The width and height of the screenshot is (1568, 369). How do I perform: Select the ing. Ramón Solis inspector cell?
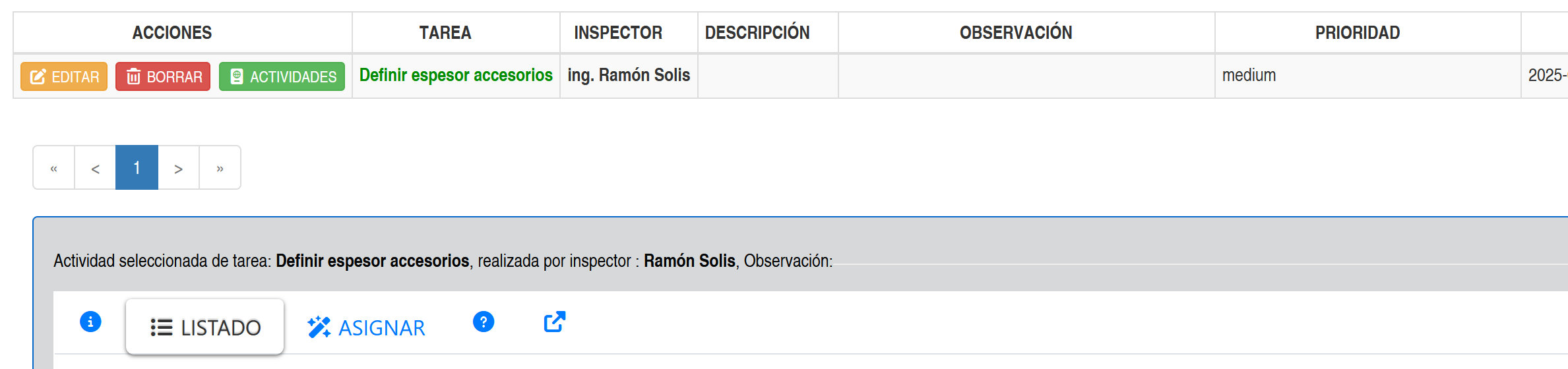(629, 75)
